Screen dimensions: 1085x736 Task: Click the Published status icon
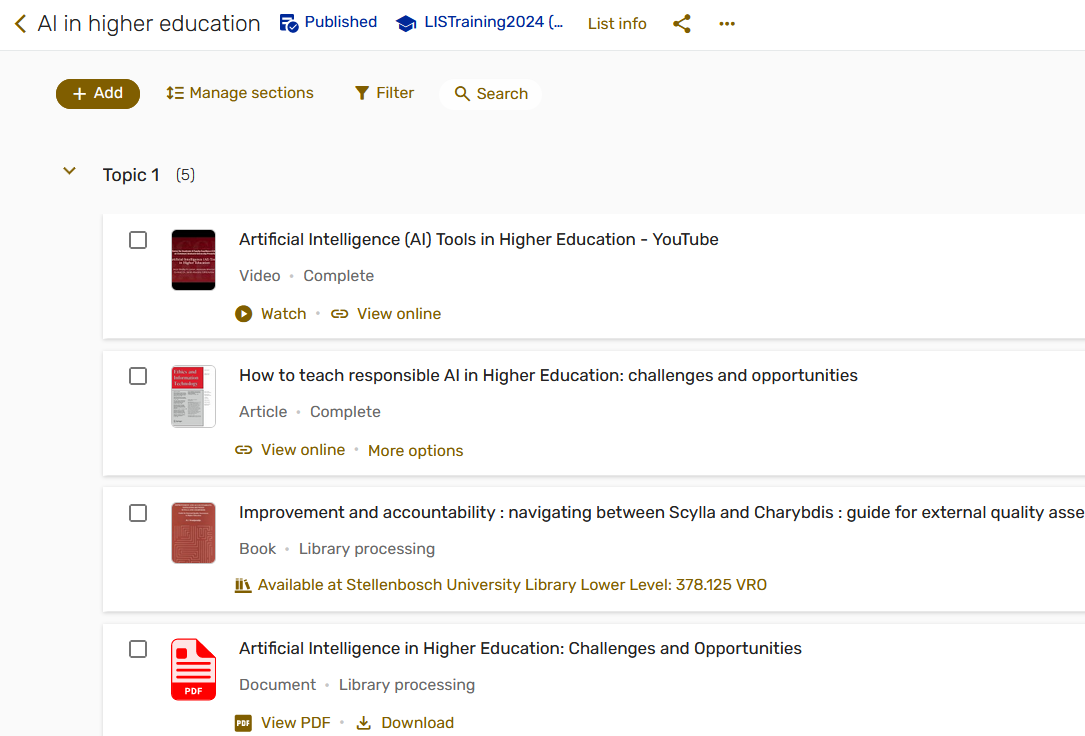289,23
